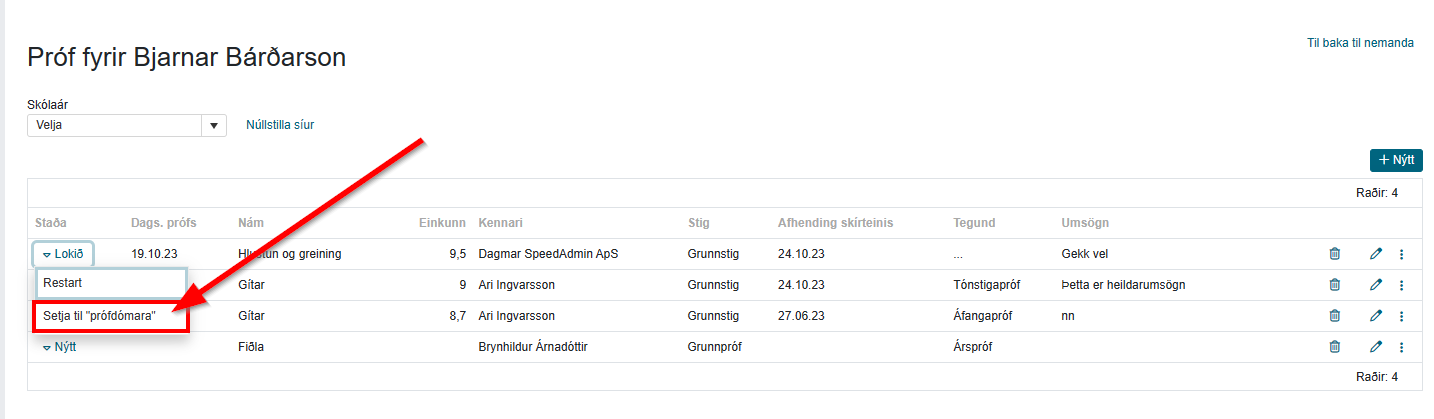Click the Núllstilla síur link

click(280, 125)
